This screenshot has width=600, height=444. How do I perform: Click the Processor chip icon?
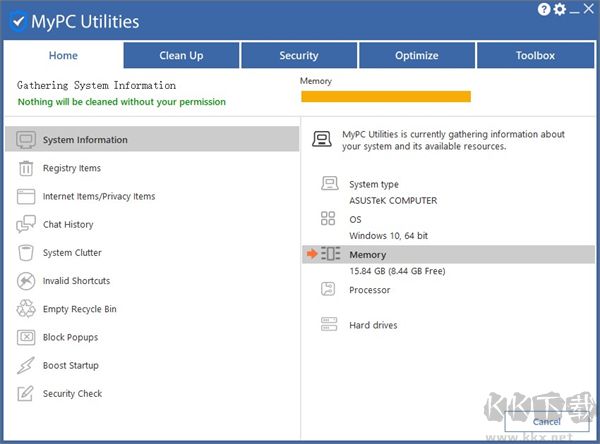tap(329, 289)
